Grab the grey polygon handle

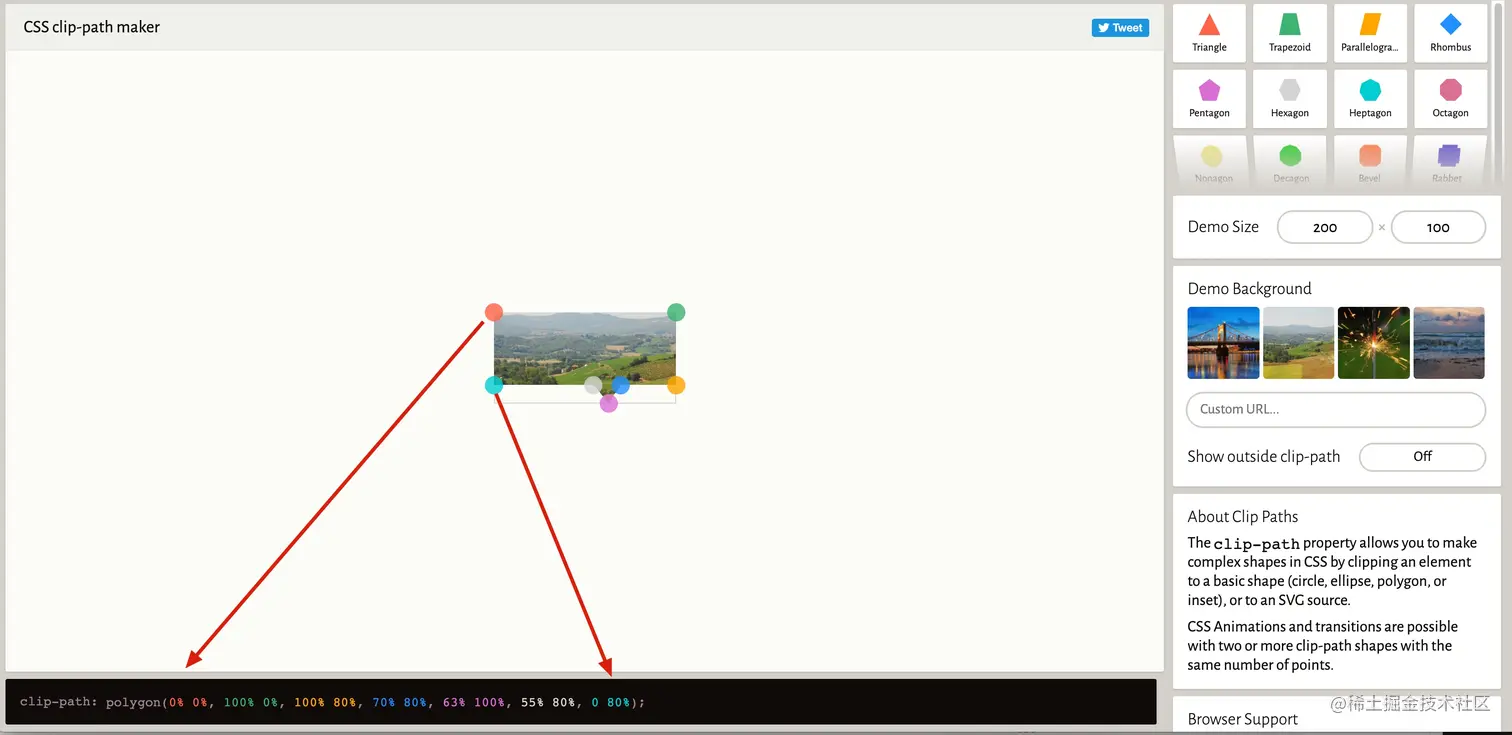click(x=593, y=385)
